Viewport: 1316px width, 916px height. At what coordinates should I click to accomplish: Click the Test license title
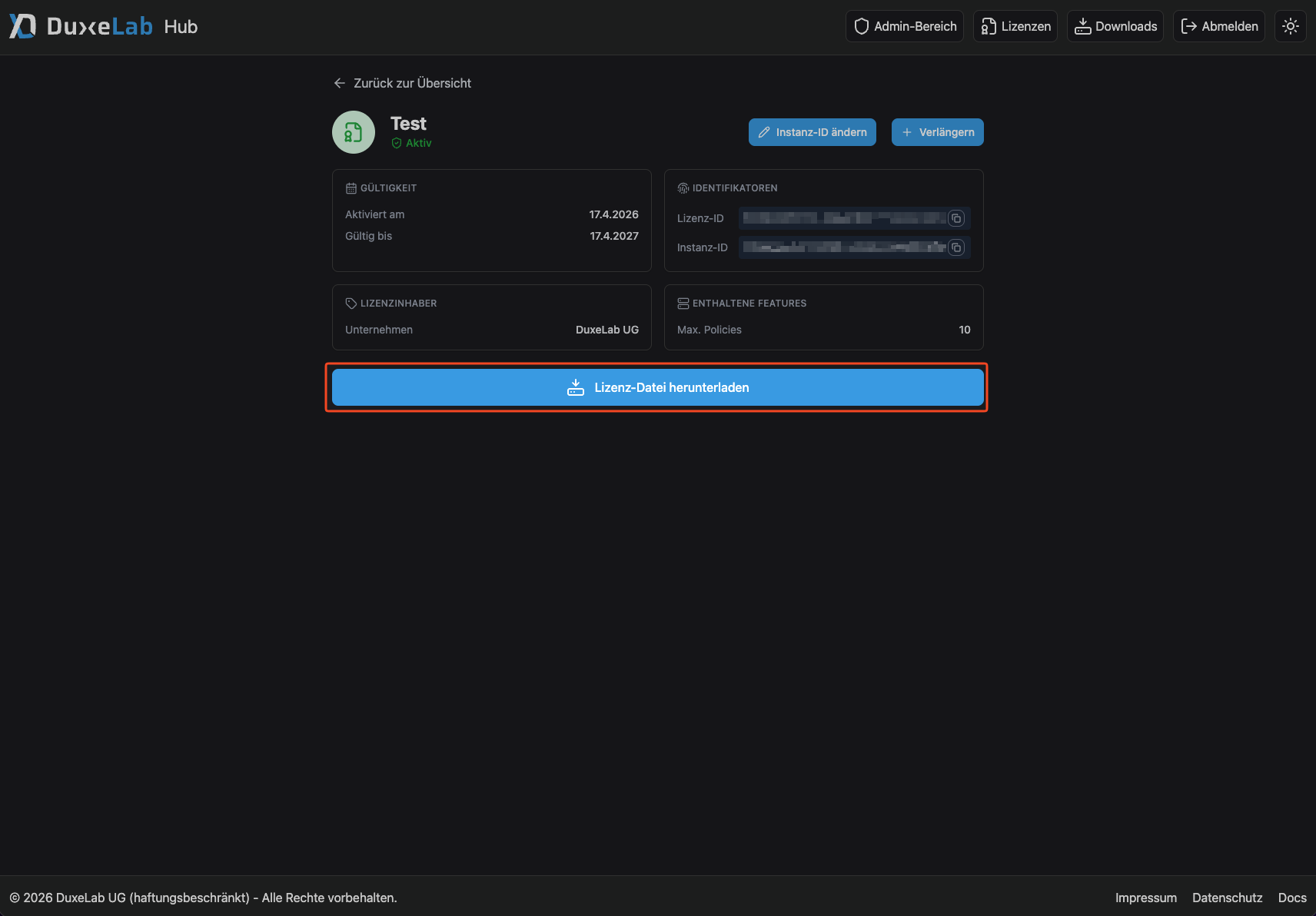tap(408, 124)
